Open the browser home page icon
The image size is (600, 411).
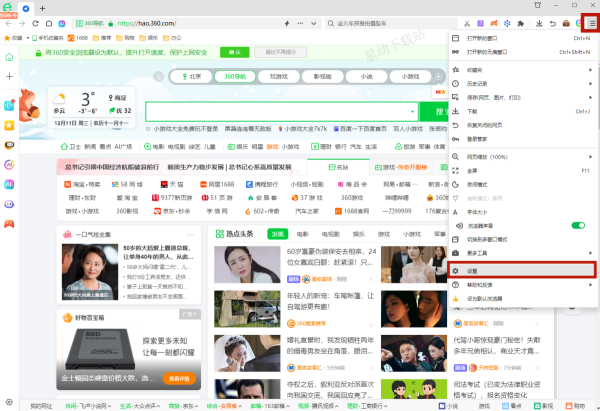49,23
